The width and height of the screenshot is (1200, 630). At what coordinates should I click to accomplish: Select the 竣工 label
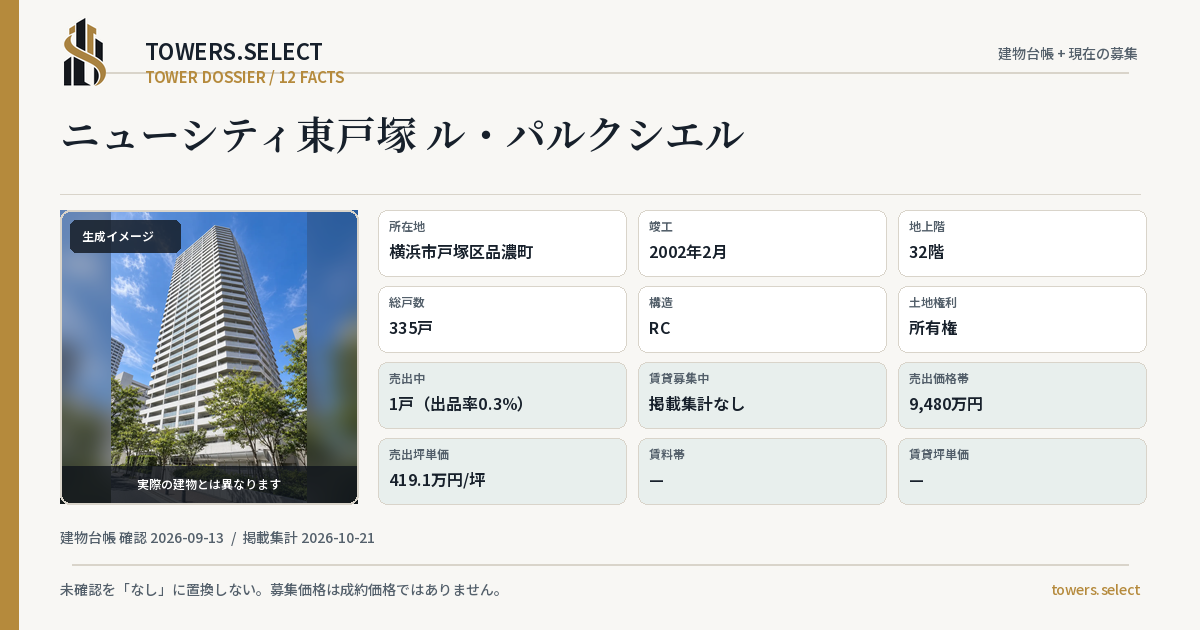(x=660, y=227)
